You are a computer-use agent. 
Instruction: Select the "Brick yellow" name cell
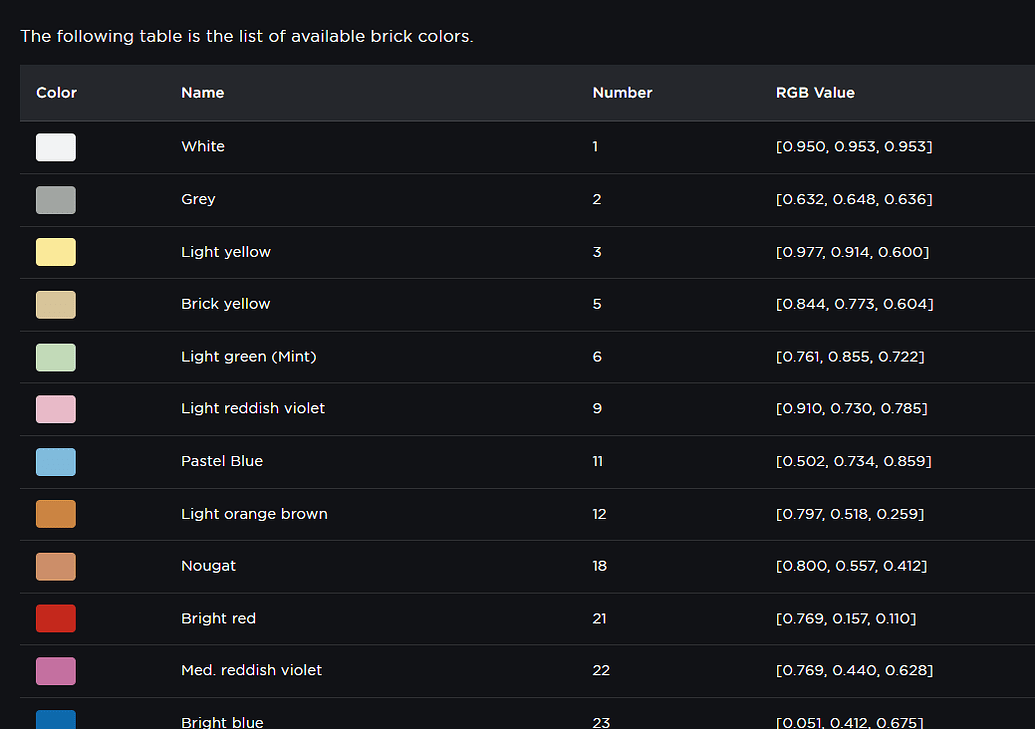(x=226, y=304)
